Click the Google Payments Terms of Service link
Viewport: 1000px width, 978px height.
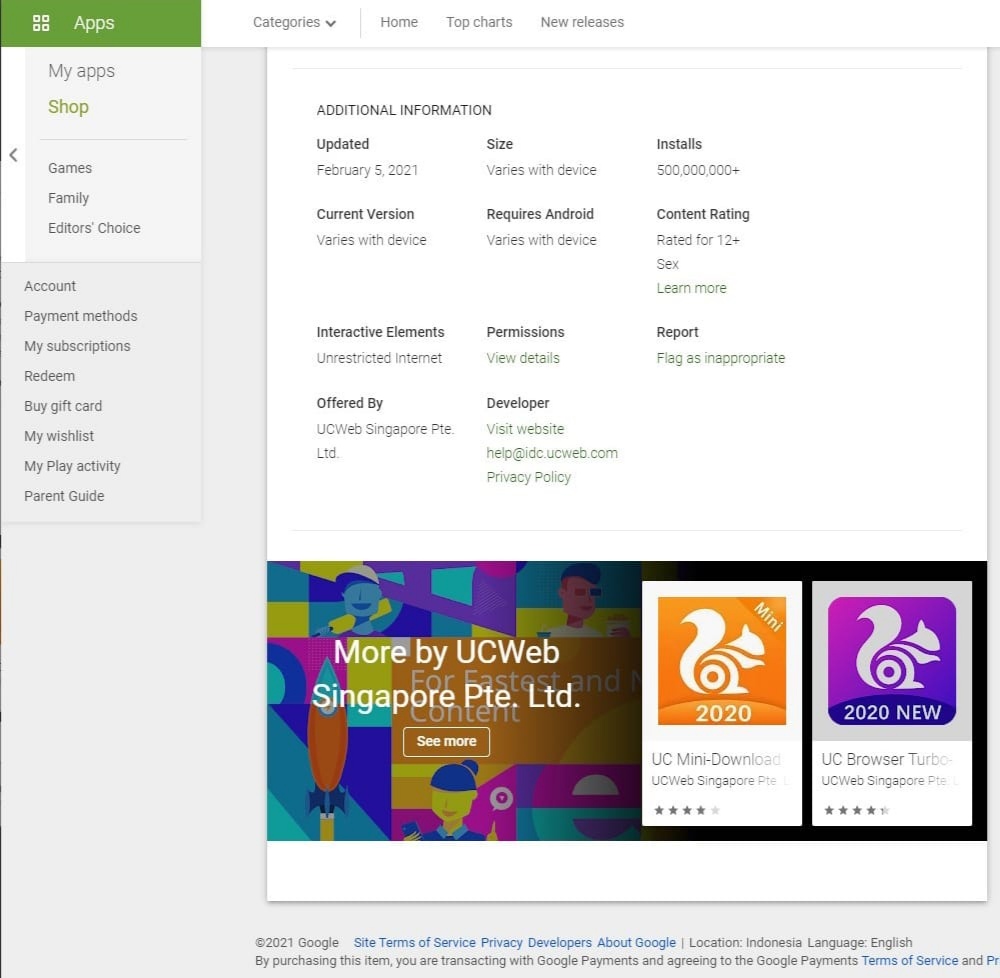pyautogui.click(x=909, y=960)
